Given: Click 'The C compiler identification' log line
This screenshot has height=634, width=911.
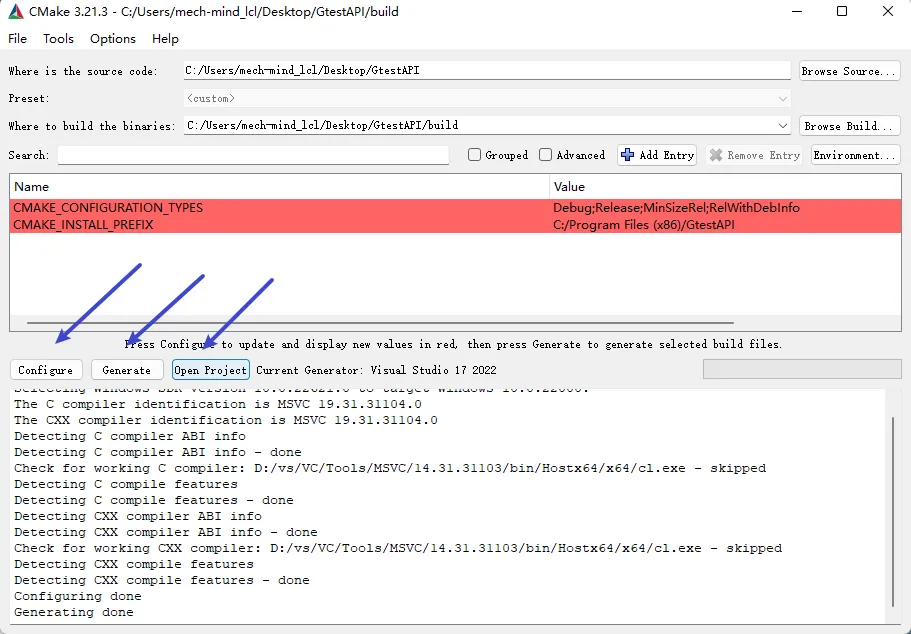Looking at the screenshot, I should [218, 404].
